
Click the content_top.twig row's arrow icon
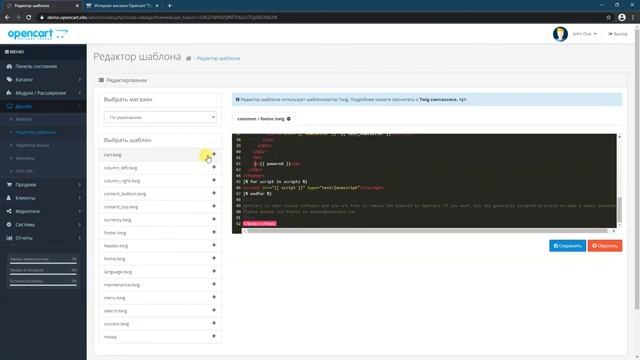(214, 207)
